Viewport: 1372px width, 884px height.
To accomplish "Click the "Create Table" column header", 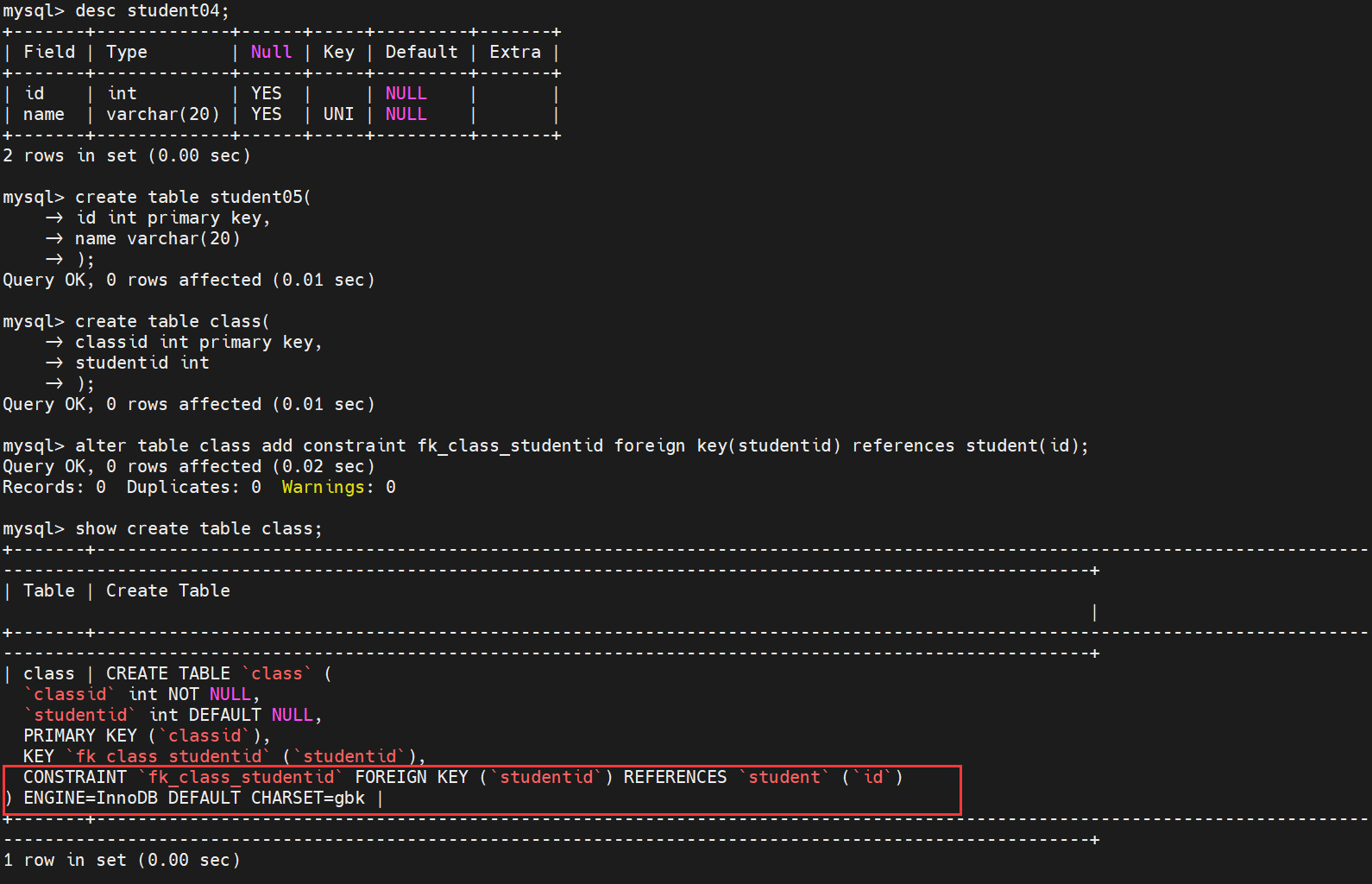I will tap(167, 590).
